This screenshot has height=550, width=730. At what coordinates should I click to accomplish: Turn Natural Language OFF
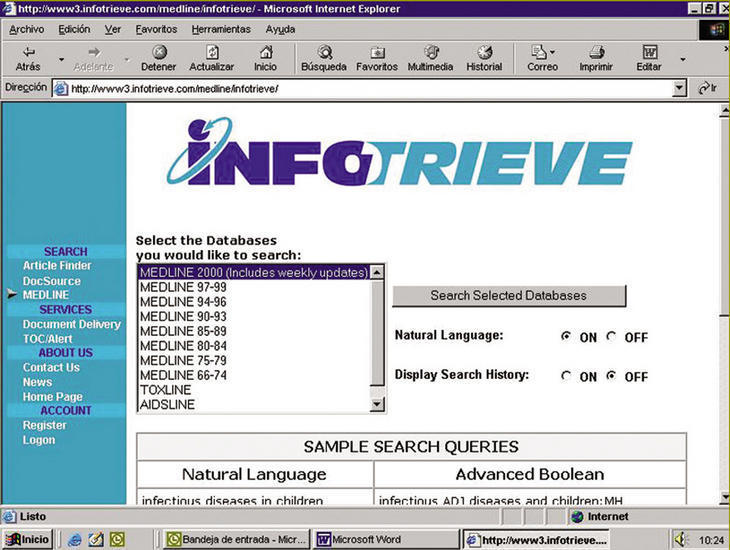coord(612,337)
